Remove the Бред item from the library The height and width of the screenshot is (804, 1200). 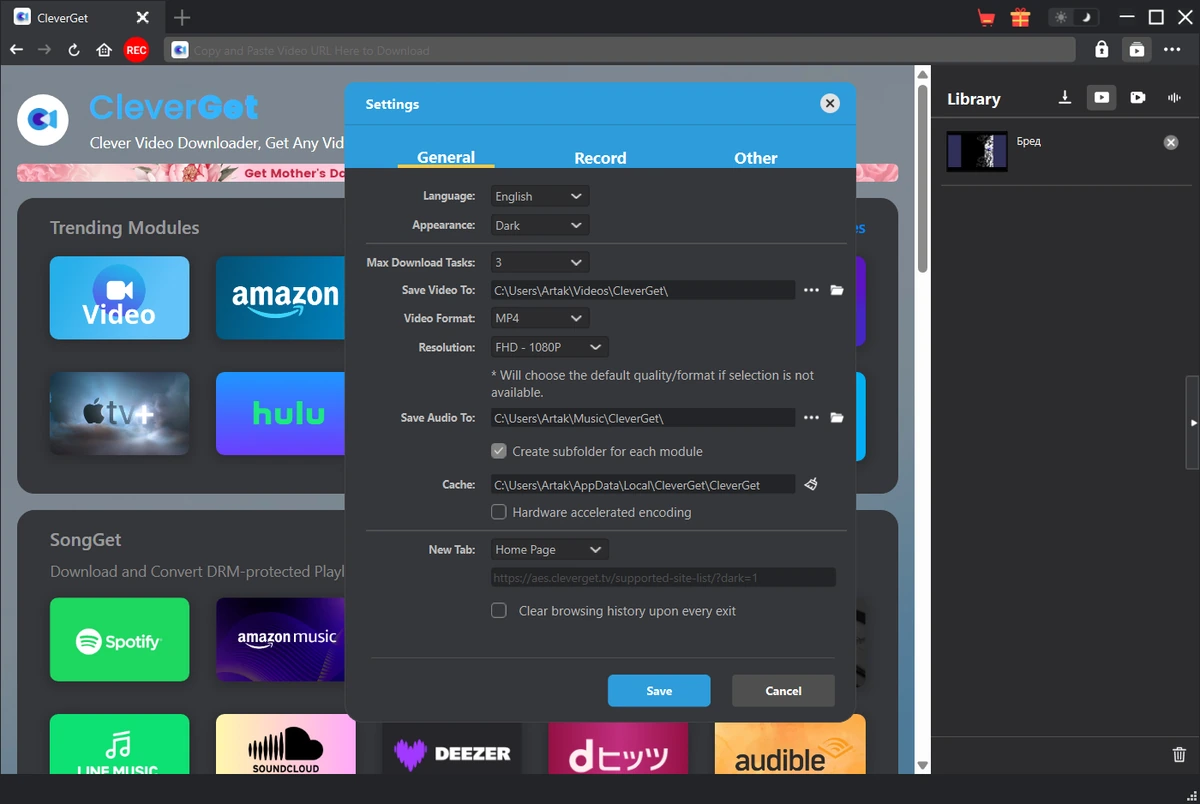(x=1171, y=143)
